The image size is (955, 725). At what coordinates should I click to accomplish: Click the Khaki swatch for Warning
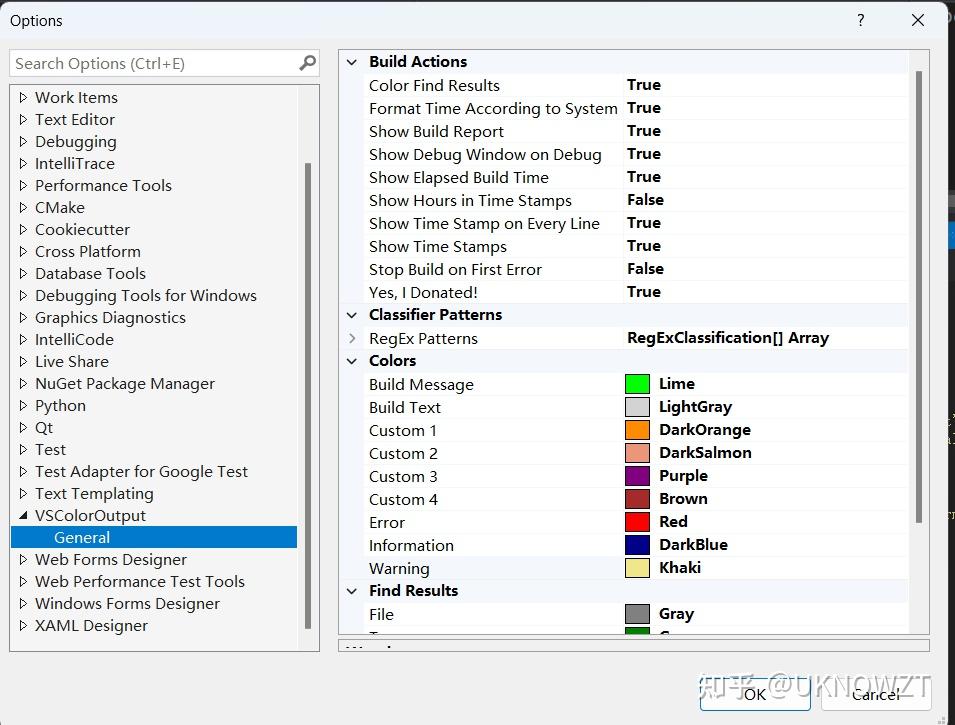tap(637, 568)
